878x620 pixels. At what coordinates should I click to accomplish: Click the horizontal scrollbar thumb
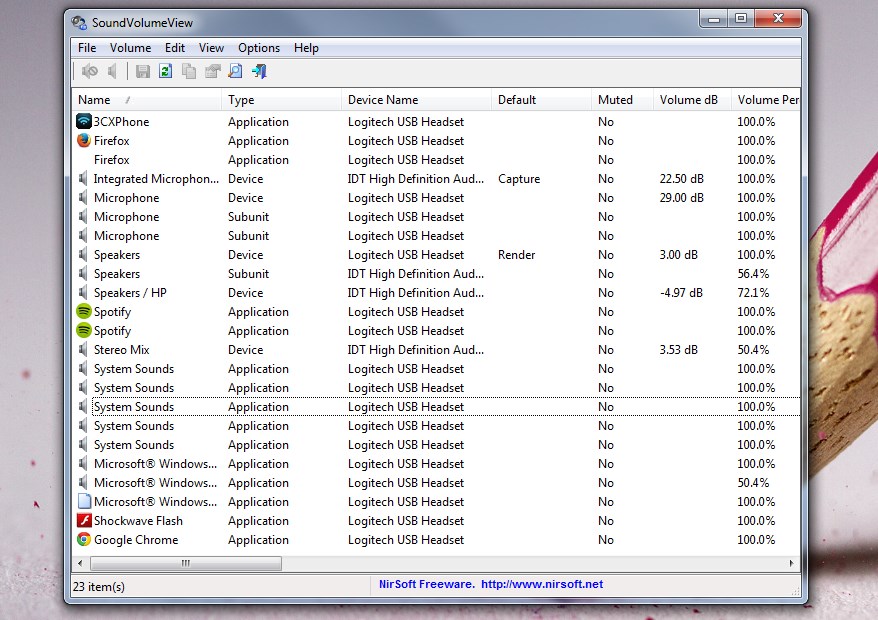coord(186,563)
